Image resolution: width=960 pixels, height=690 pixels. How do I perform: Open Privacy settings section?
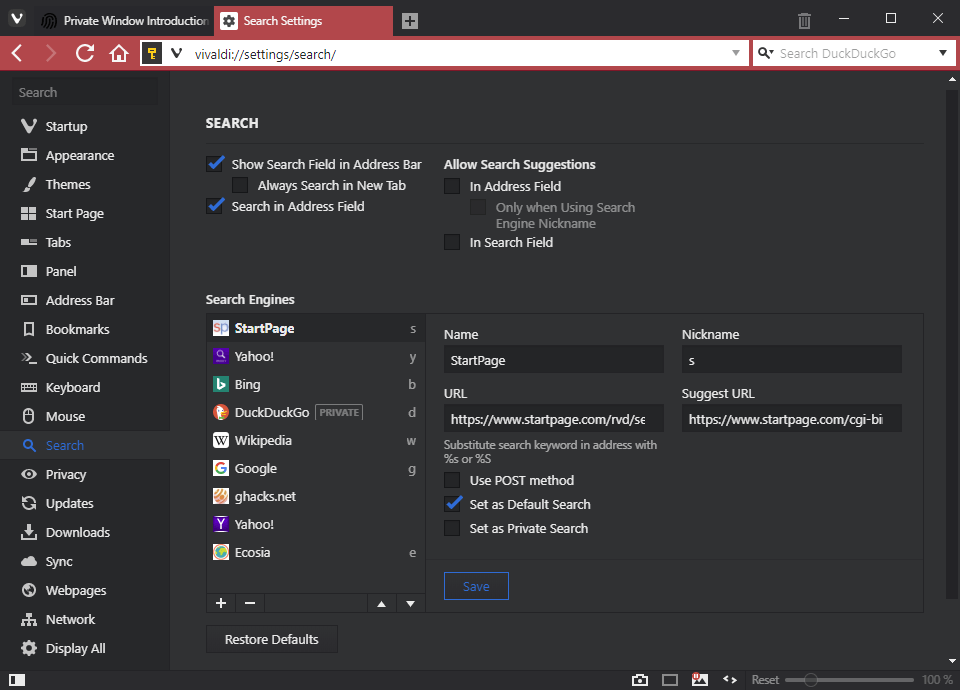click(x=84, y=474)
